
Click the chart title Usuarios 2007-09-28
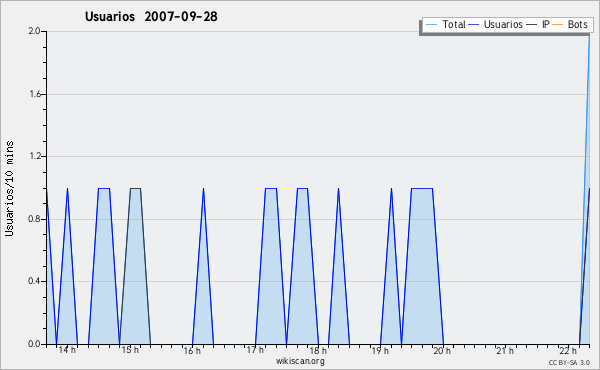coord(151,16)
